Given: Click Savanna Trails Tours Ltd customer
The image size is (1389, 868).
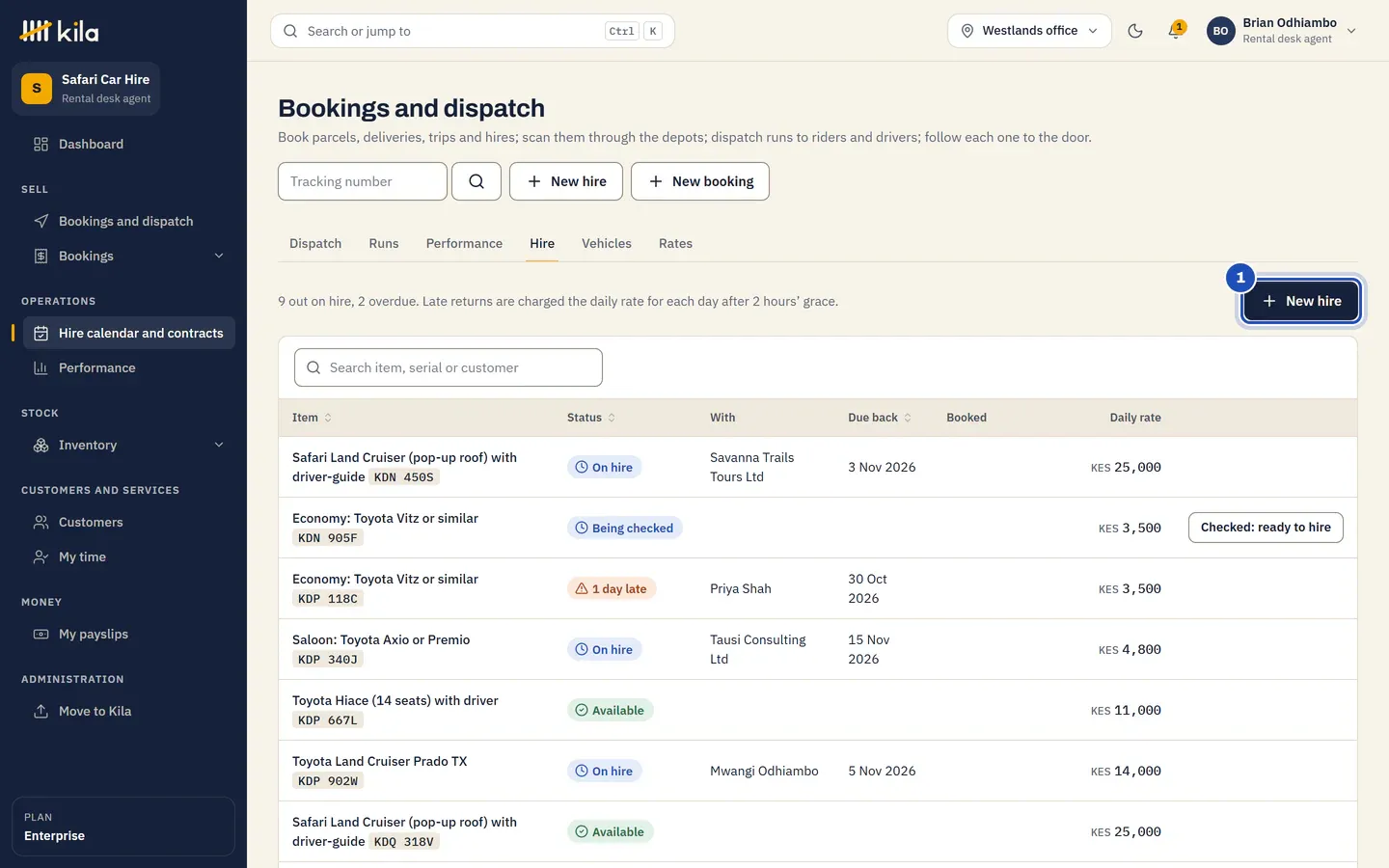Looking at the screenshot, I should click(751, 467).
